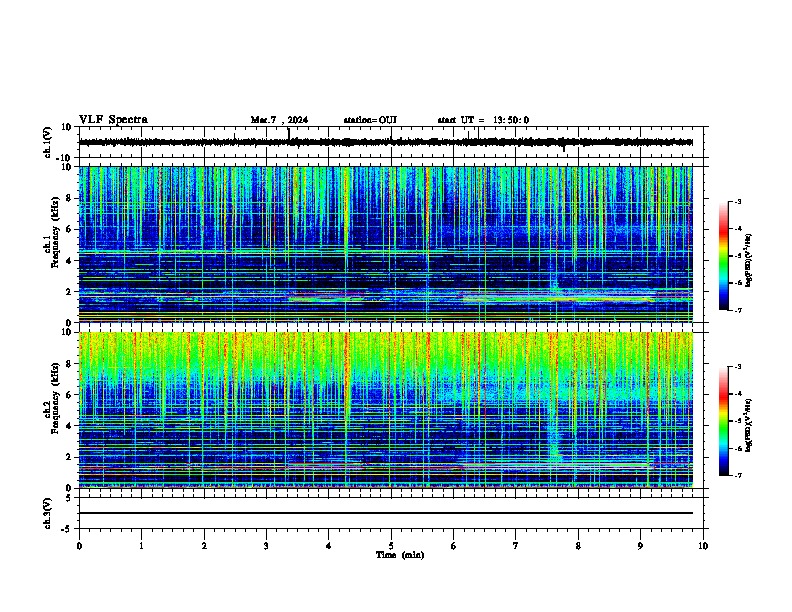Click the ch.1 frequency tick label "8"
The image size is (792, 612).
[x=69, y=198]
